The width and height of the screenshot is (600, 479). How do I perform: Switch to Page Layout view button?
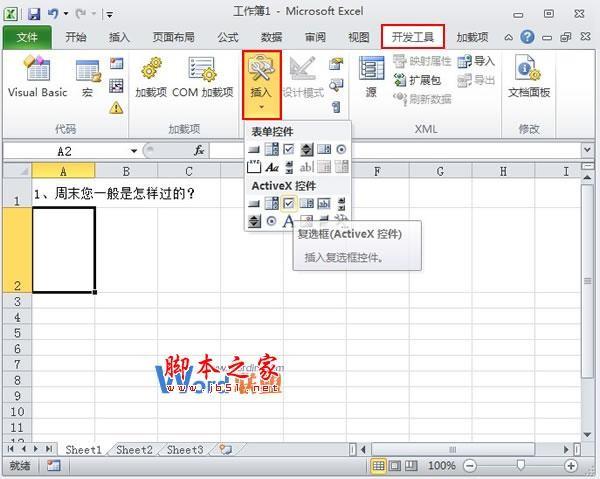click(395, 466)
